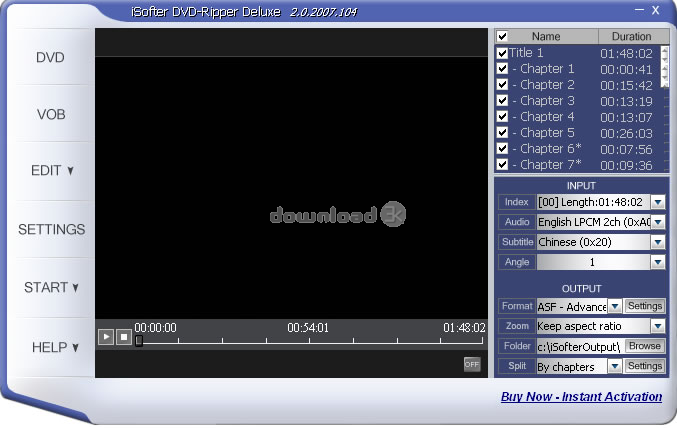The width and height of the screenshot is (677, 428).
Task: Open the VOB source menu
Action: tap(51, 114)
